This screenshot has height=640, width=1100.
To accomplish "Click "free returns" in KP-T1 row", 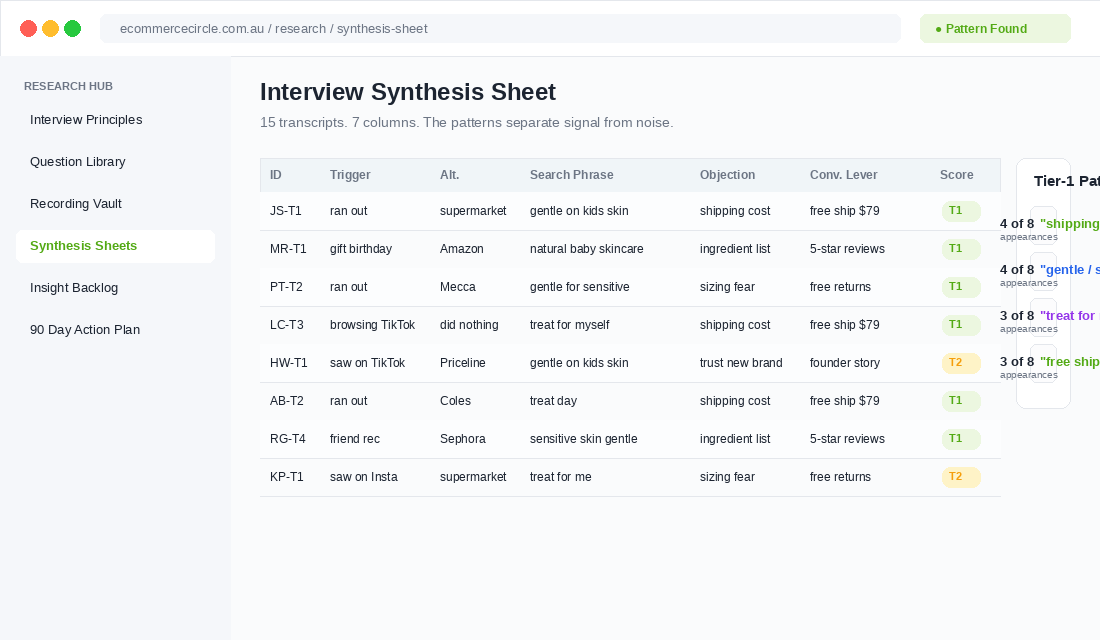I will tap(840, 476).
